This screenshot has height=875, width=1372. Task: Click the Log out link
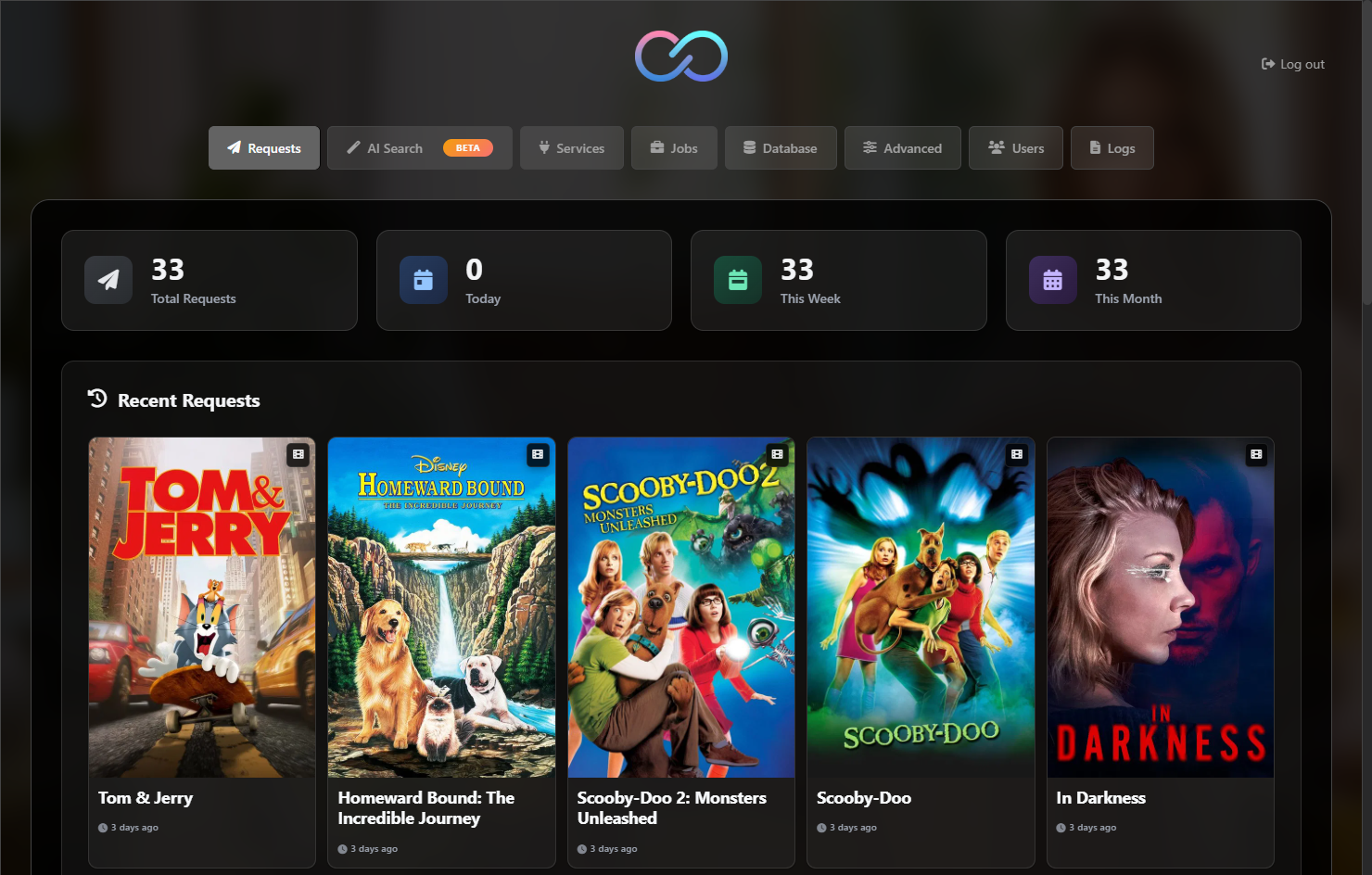coord(1293,64)
